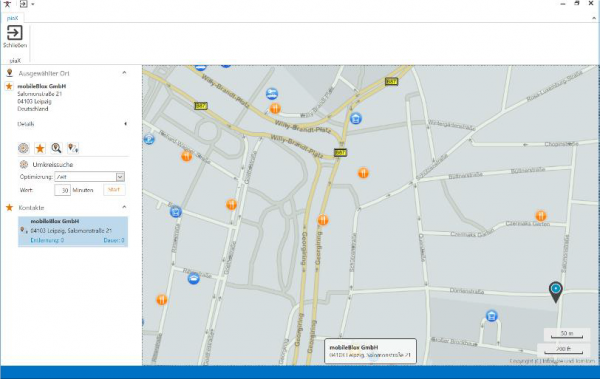Click blue shopping marker right of B87 junction
Viewport: 600px width, 379px height.
tap(356, 118)
